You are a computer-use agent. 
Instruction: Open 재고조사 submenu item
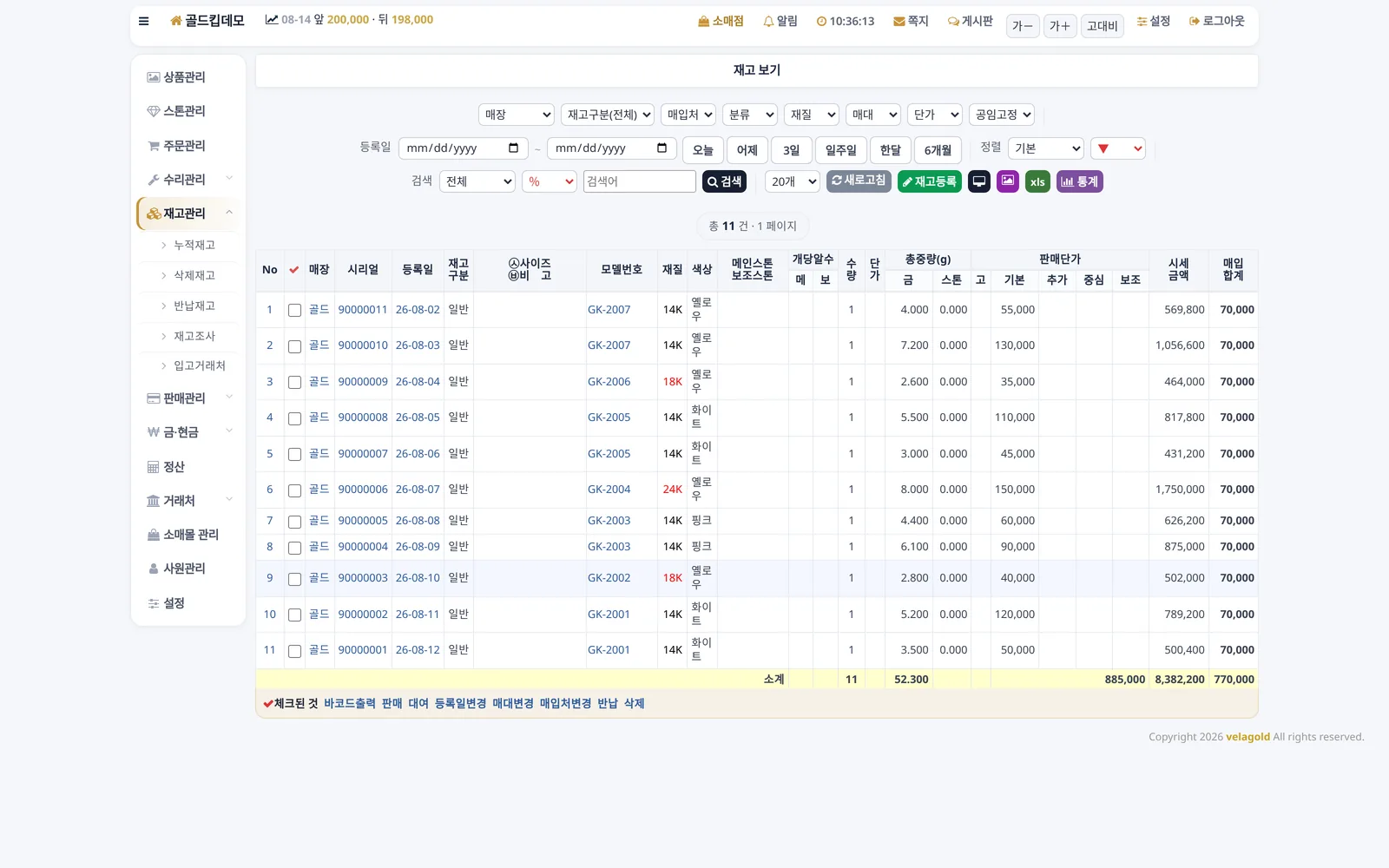(x=194, y=337)
